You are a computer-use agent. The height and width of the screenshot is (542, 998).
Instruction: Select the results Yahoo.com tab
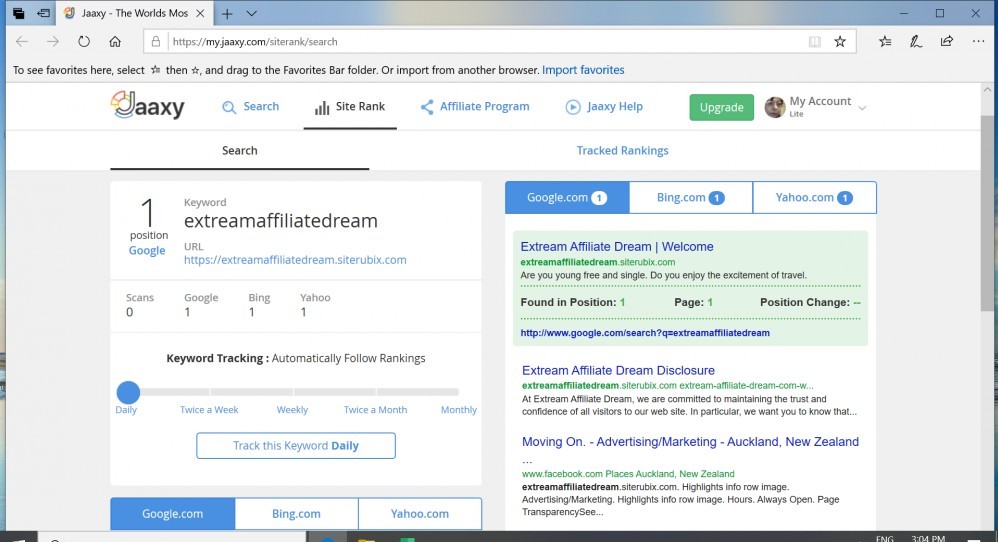pos(814,197)
